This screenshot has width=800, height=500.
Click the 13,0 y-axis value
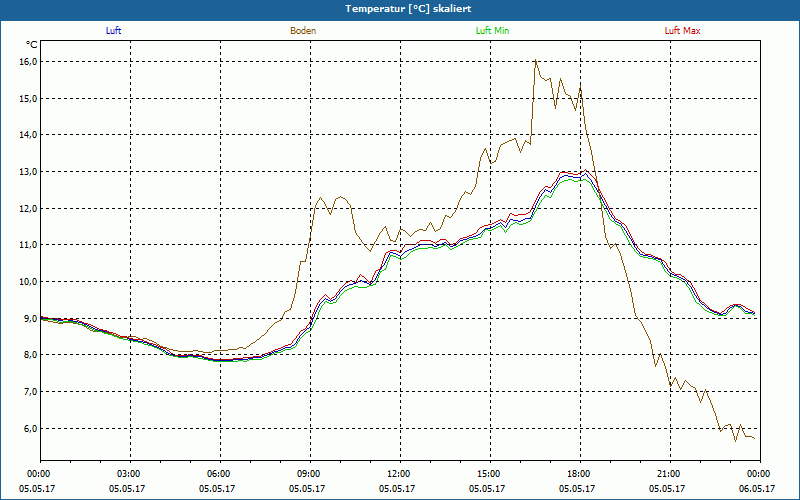click(x=29, y=171)
